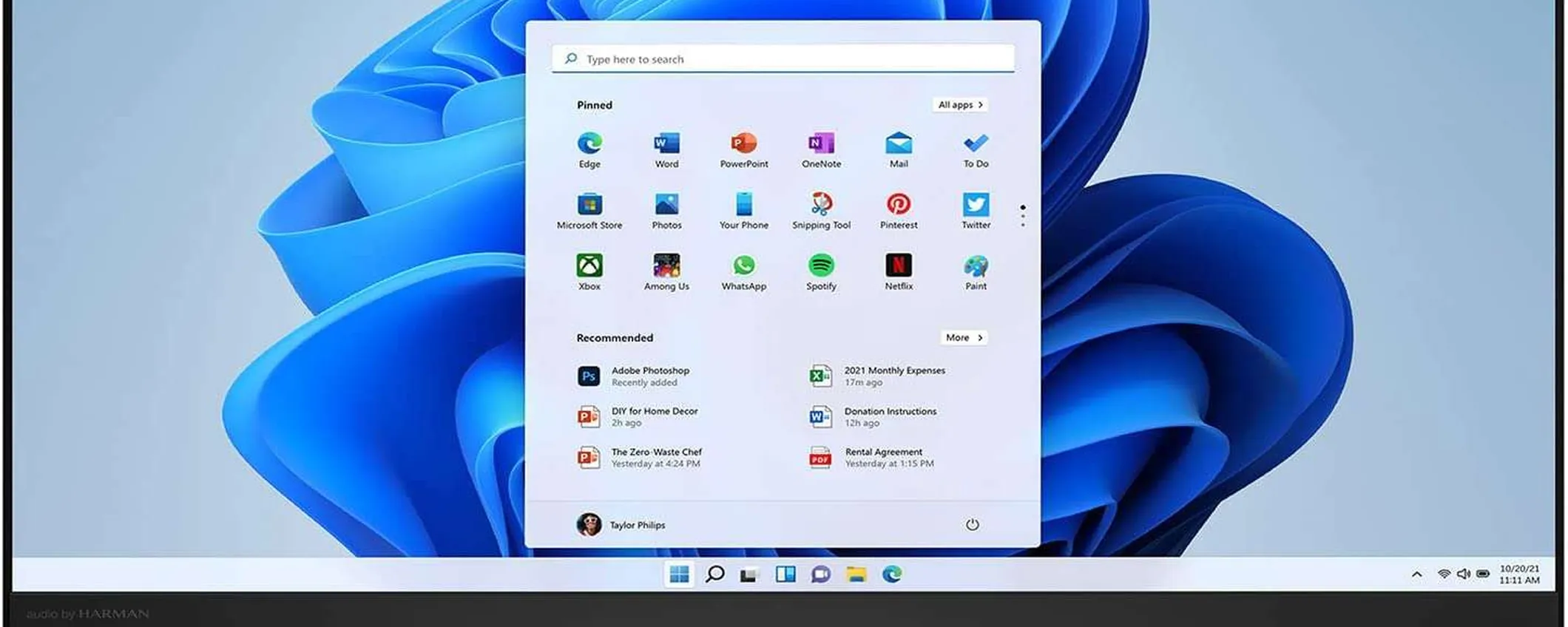Open Taylor Philips user account menu
This screenshot has height=627, width=1568.
coord(621,524)
